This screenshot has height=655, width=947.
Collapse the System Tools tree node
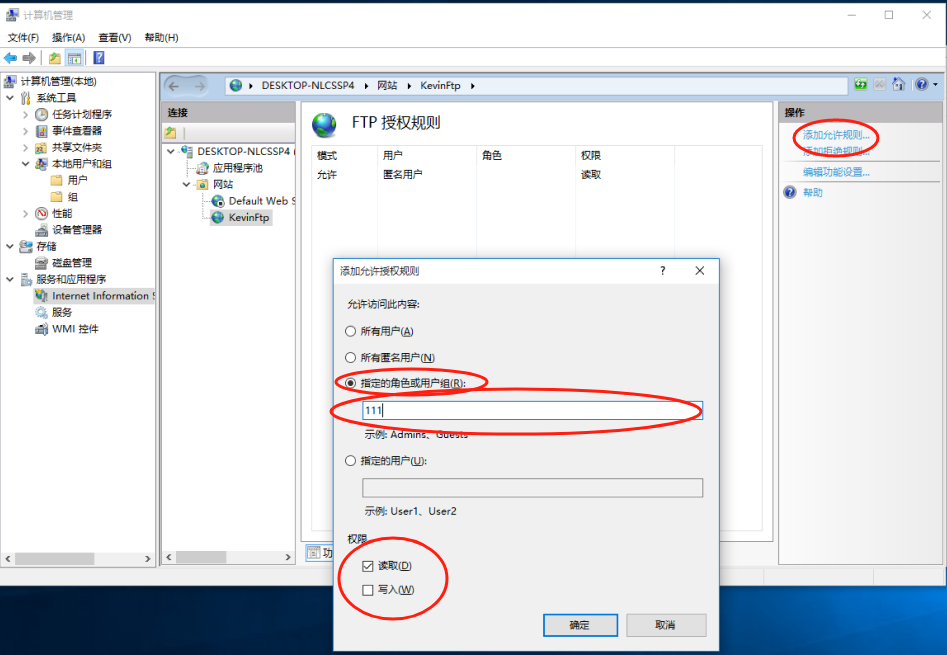(x=10, y=97)
